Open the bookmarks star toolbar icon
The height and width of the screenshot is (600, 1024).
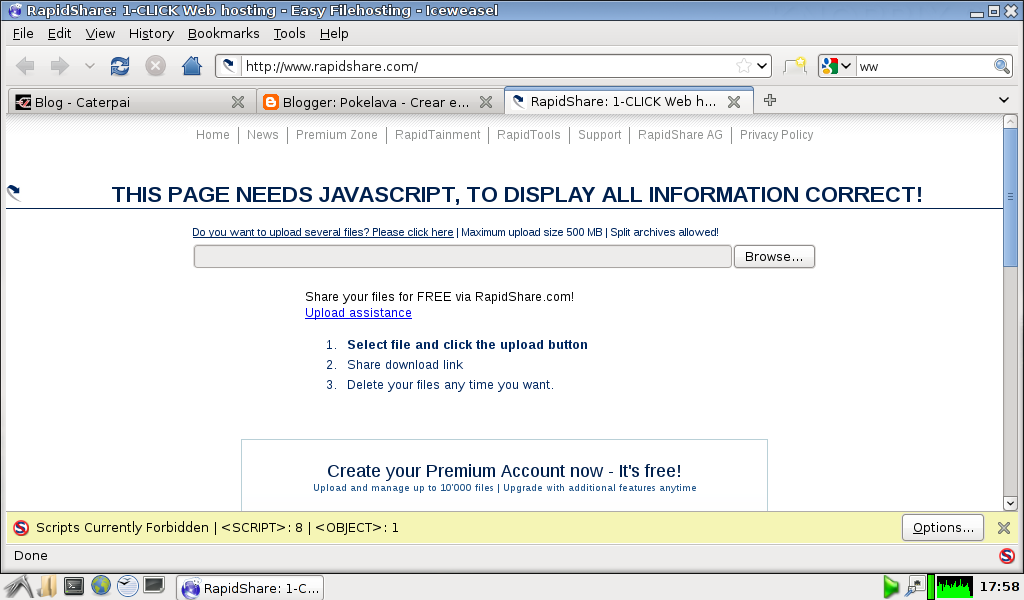click(x=795, y=66)
